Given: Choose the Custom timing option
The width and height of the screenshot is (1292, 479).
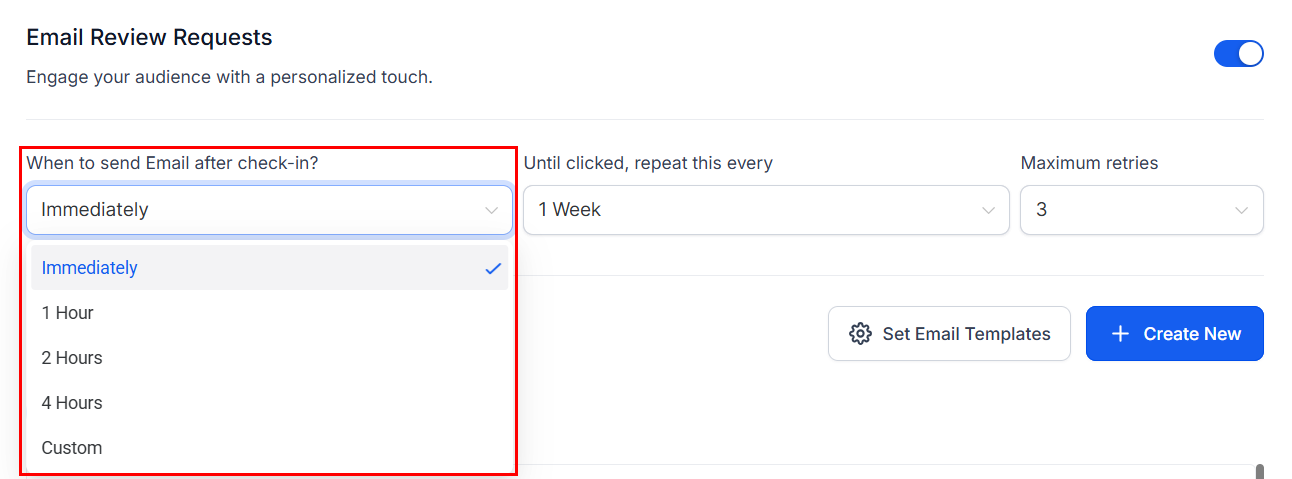Looking at the screenshot, I should pos(72,448).
